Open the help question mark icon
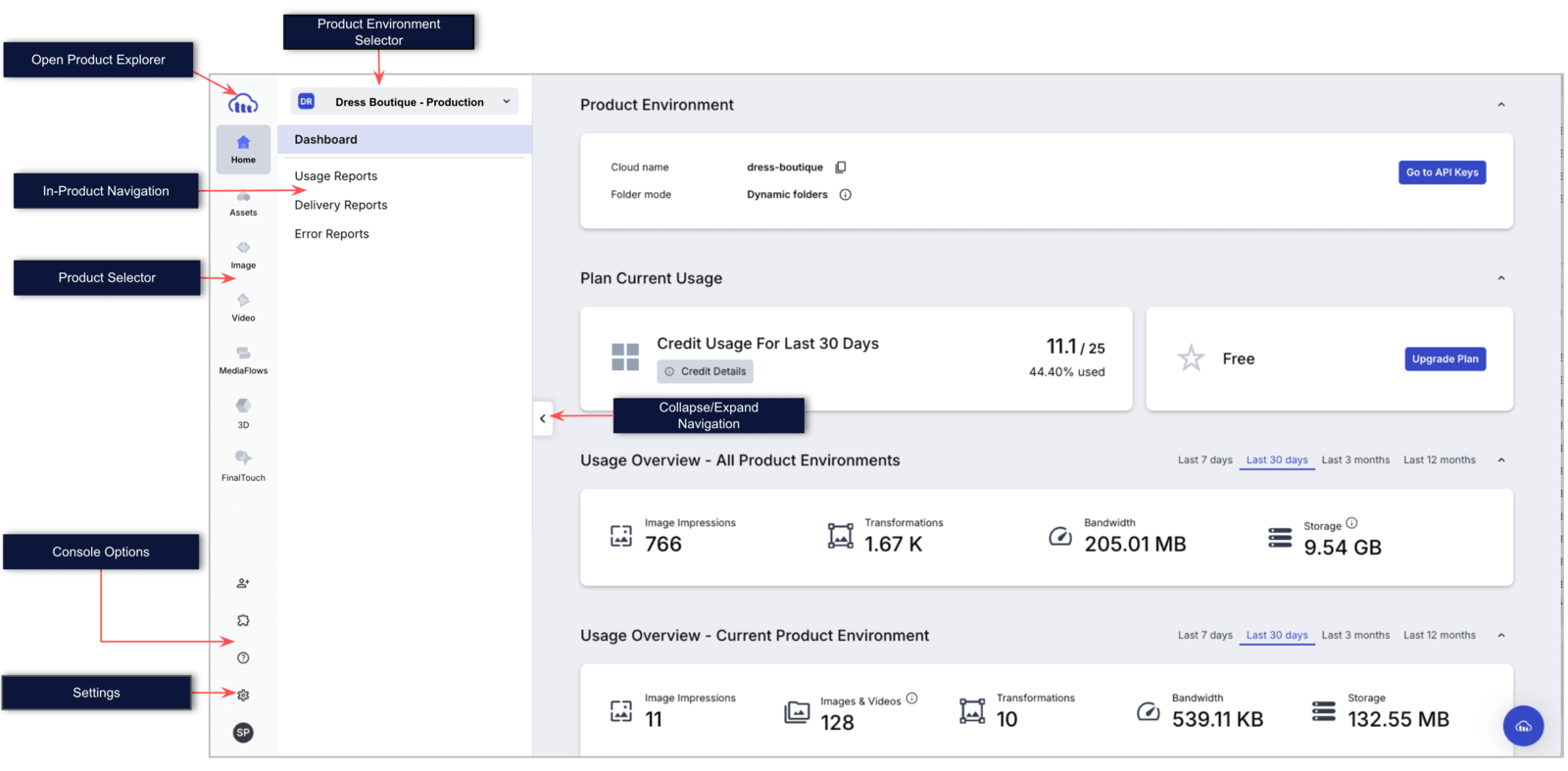 pyautogui.click(x=243, y=657)
